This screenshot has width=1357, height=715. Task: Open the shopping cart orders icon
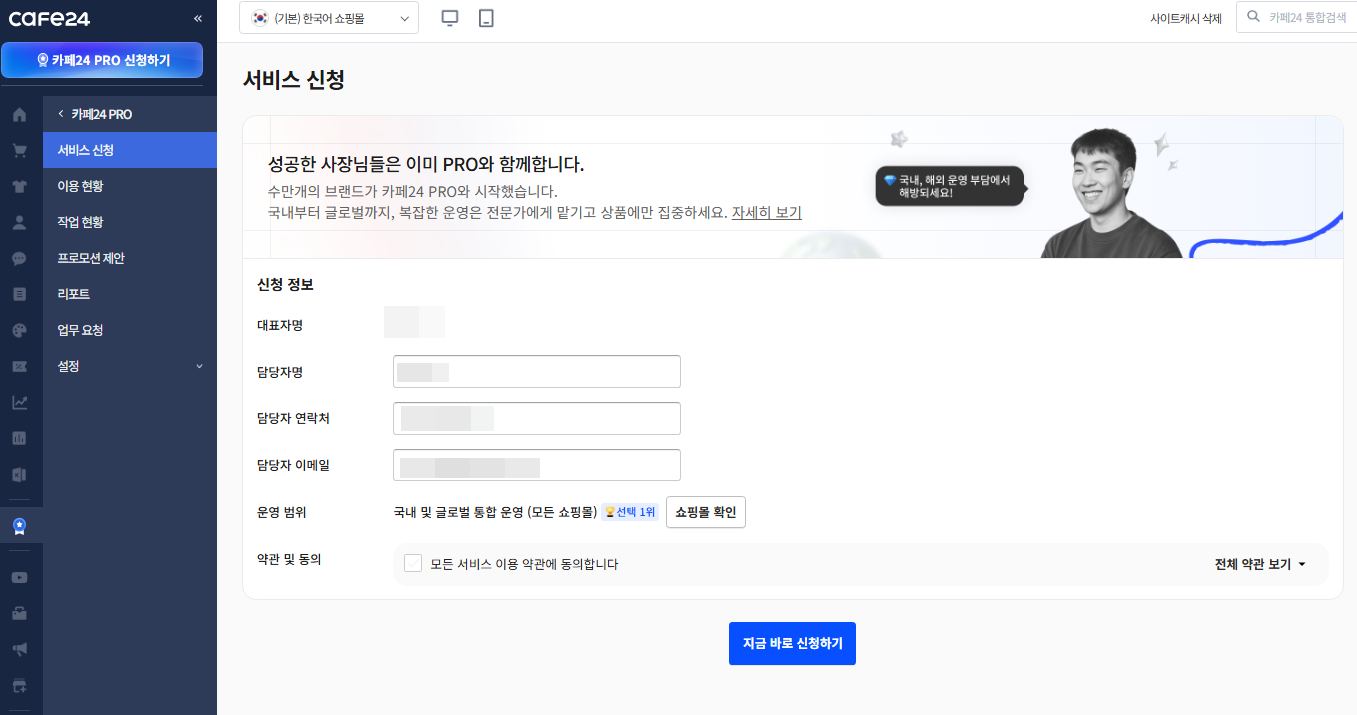pos(19,151)
